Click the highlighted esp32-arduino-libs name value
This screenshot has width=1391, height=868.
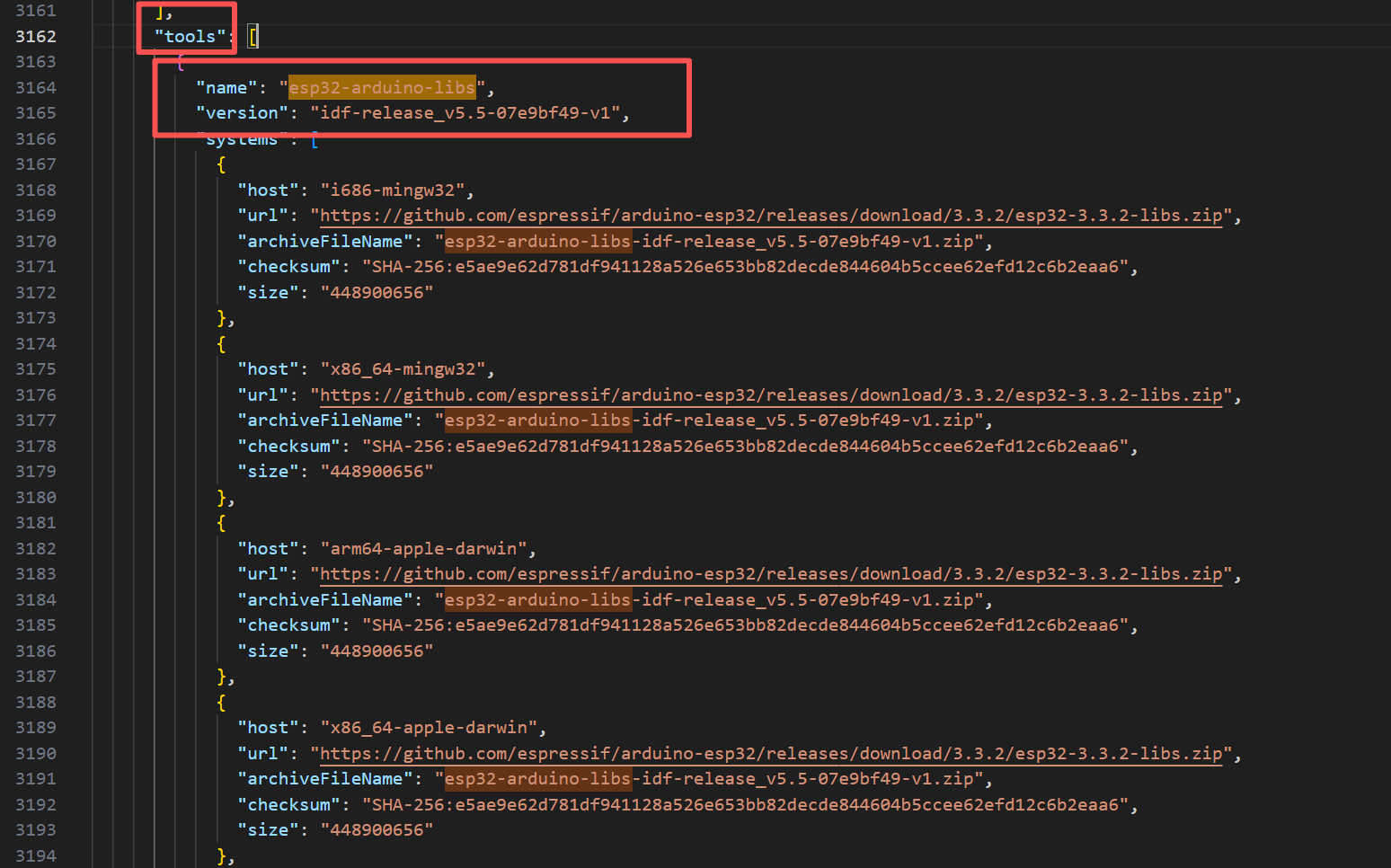382,88
